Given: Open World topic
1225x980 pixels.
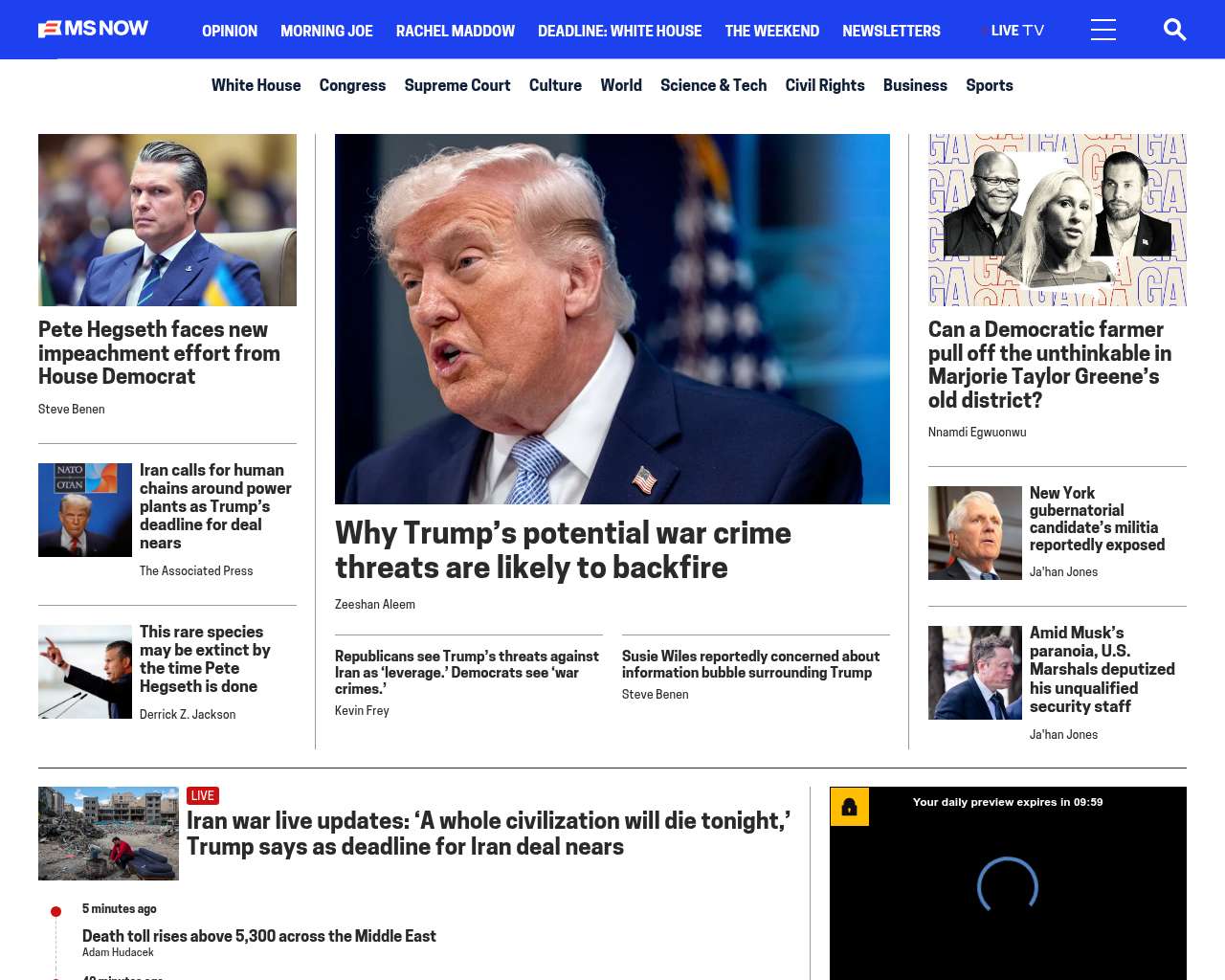Looking at the screenshot, I should [621, 85].
